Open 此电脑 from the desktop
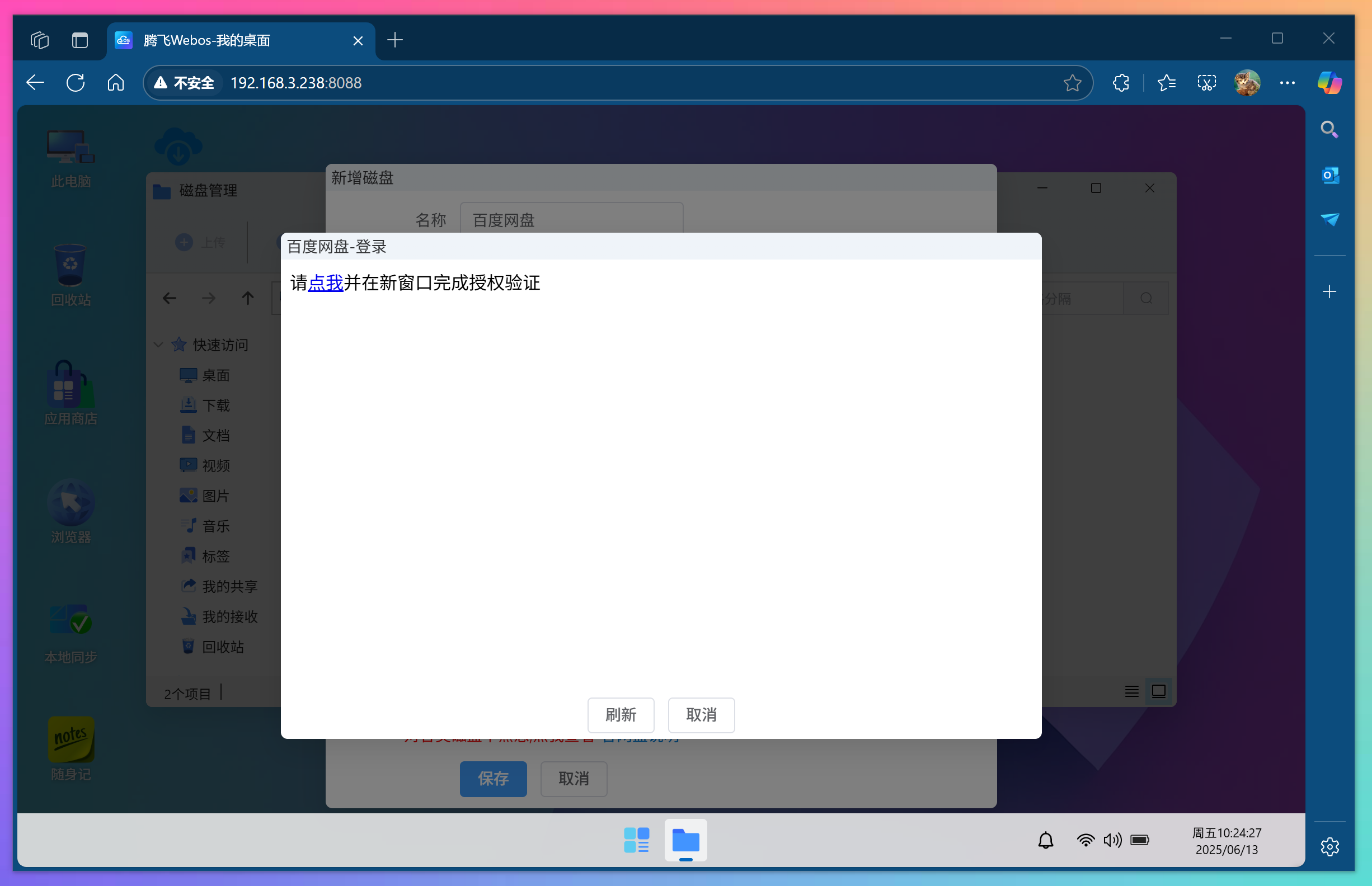The image size is (1372, 886). (69, 155)
